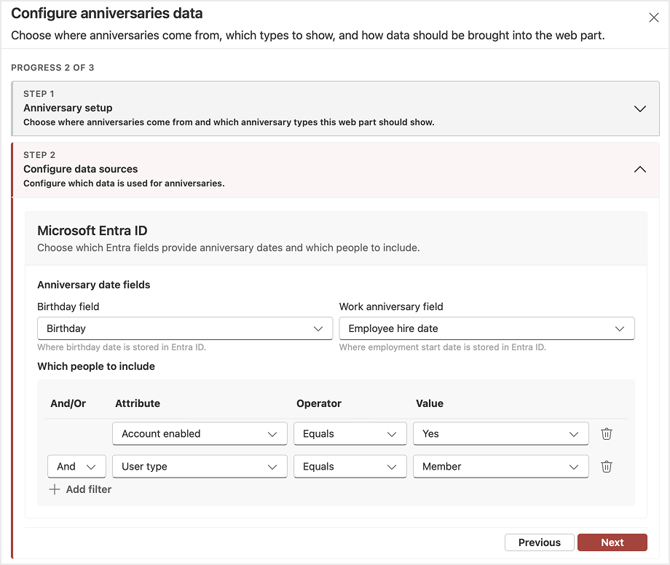Close the Configure anniversaries data dialog
Screen dimensions: 670x565
(654, 18)
